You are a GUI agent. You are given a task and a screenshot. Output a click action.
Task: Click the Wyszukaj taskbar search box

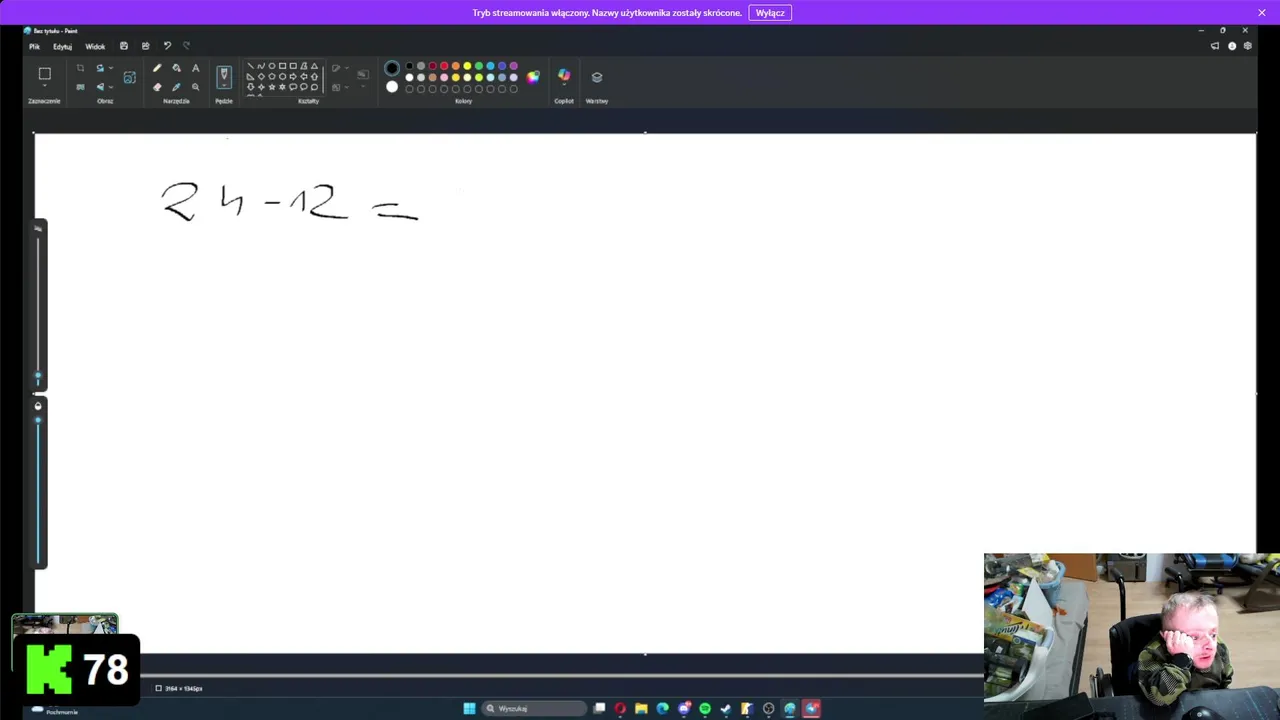(x=534, y=708)
